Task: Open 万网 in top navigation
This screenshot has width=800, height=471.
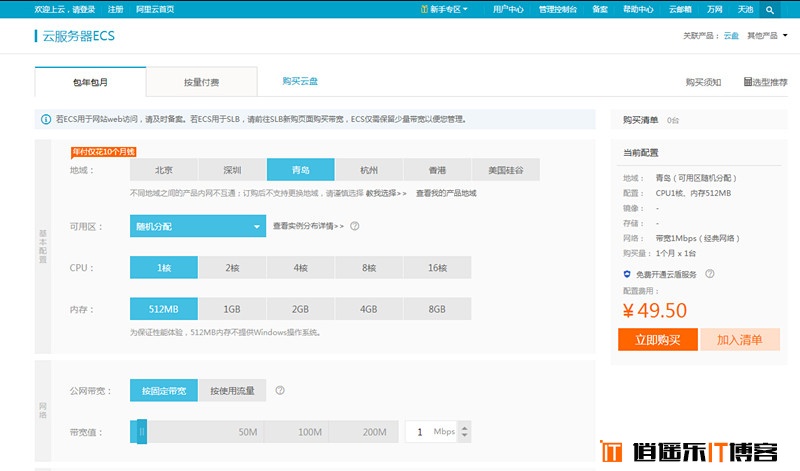Action: (714, 9)
